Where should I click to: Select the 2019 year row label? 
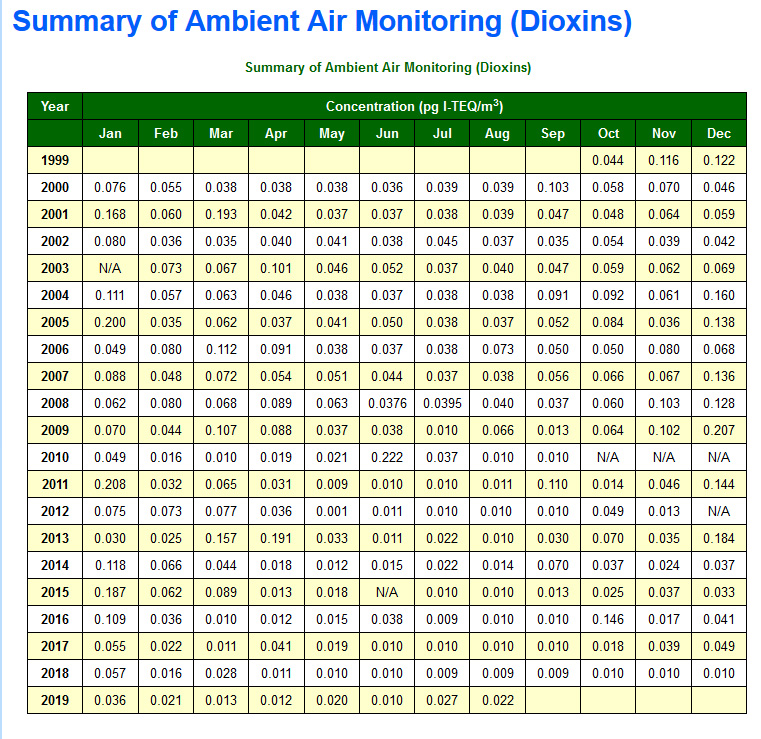(x=55, y=700)
